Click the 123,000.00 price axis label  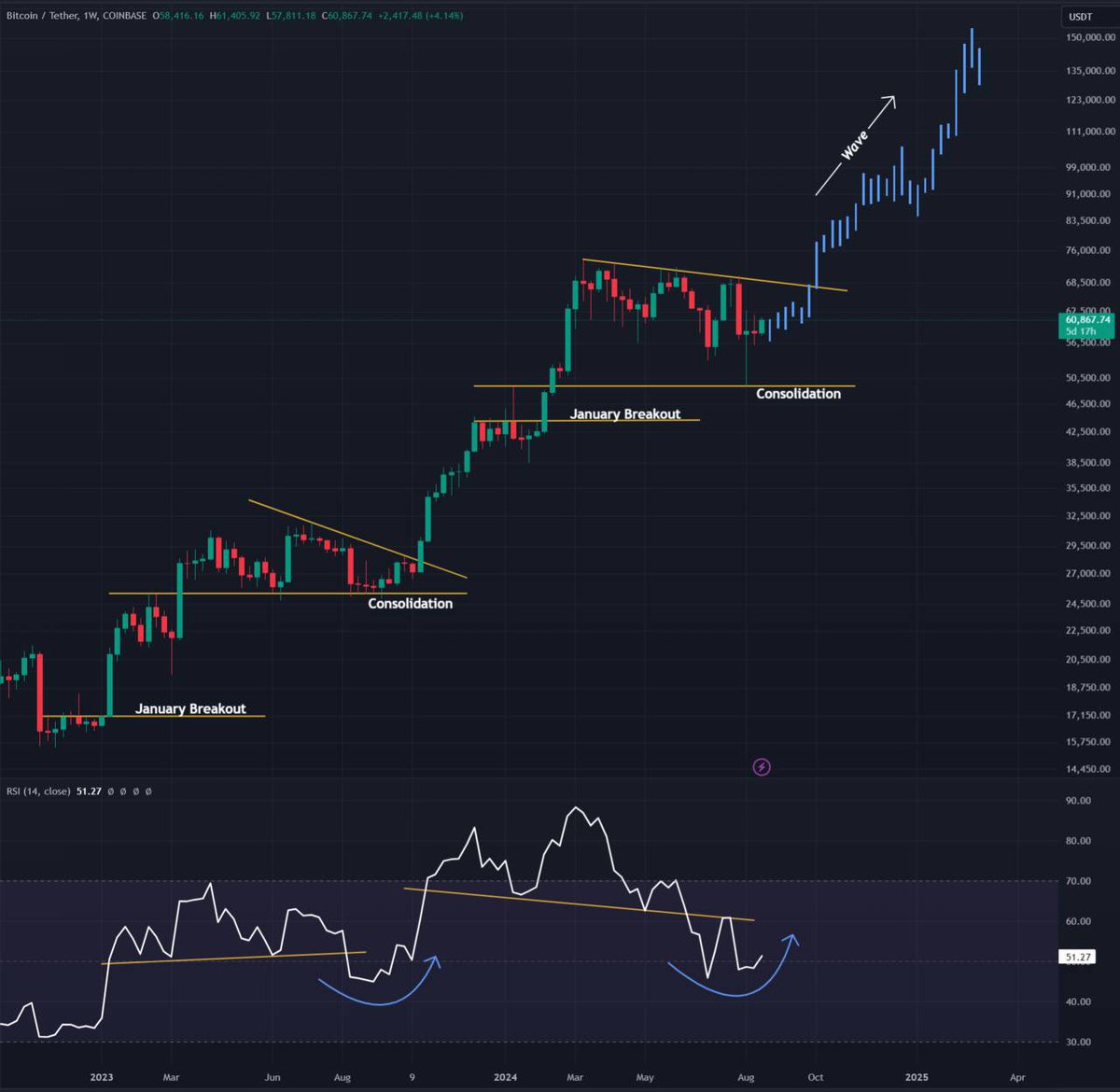1090,100
